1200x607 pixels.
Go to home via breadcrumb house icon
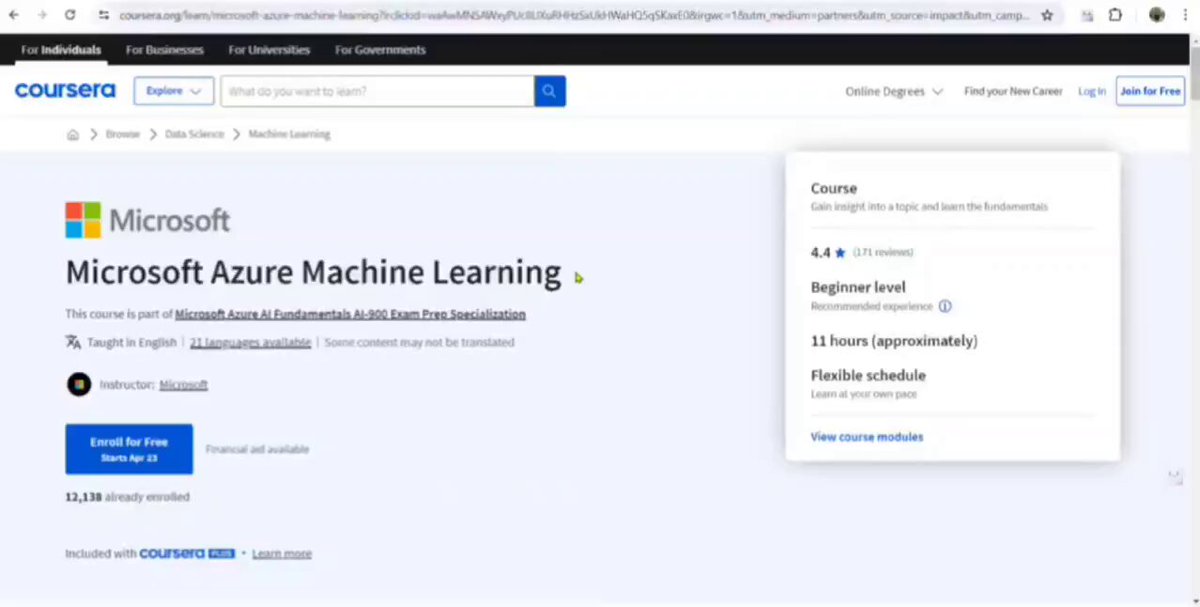(73, 134)
